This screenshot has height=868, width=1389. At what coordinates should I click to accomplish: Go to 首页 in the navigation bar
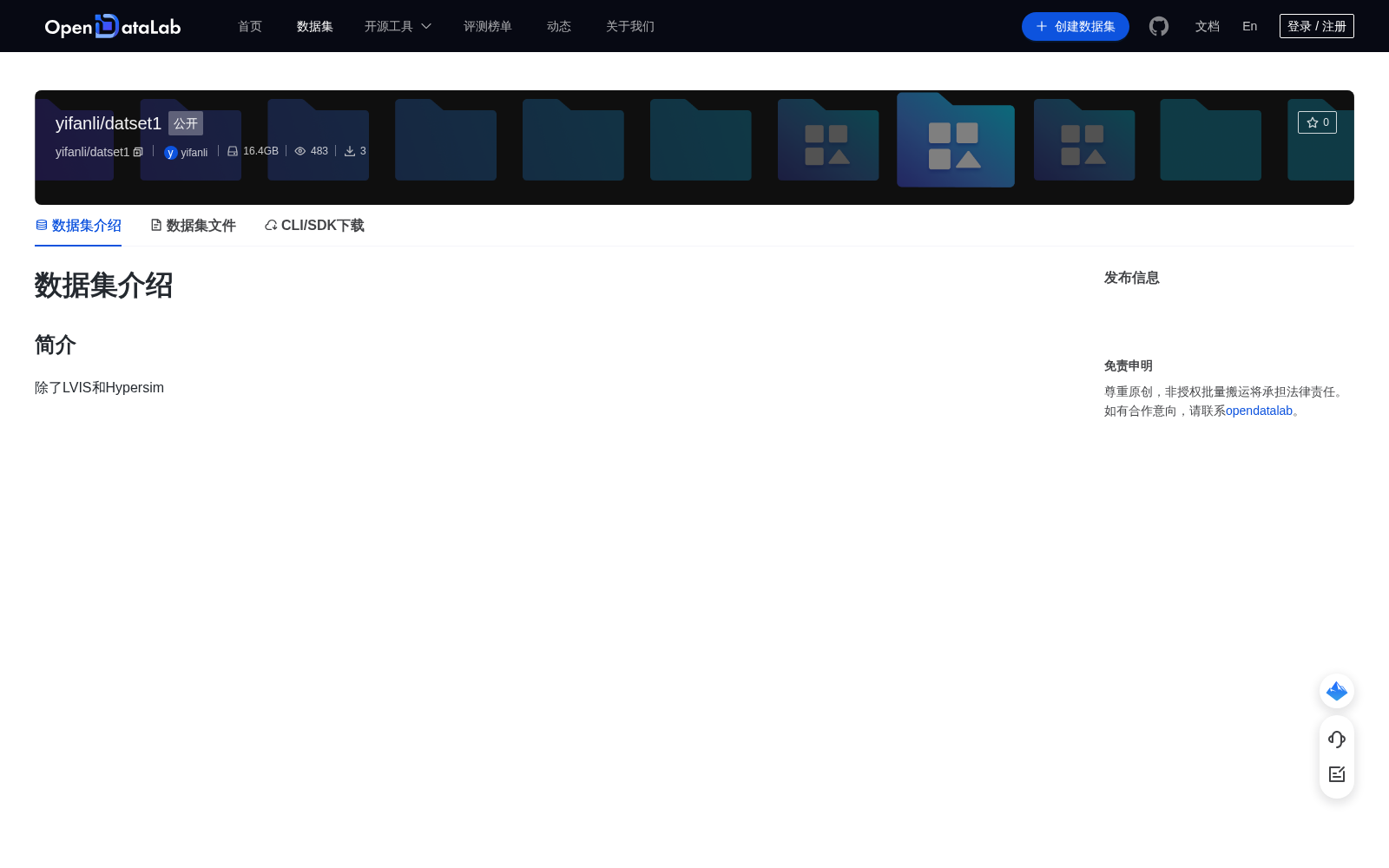(x=250, y=26)
